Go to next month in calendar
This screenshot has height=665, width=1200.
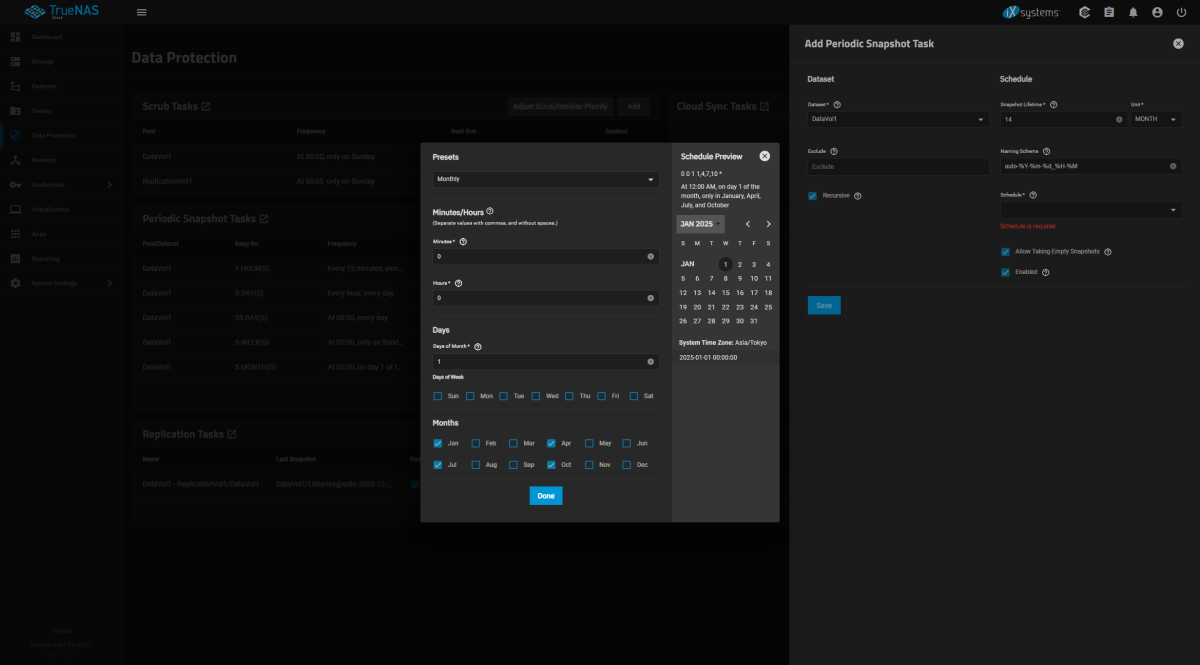[768, 224]
